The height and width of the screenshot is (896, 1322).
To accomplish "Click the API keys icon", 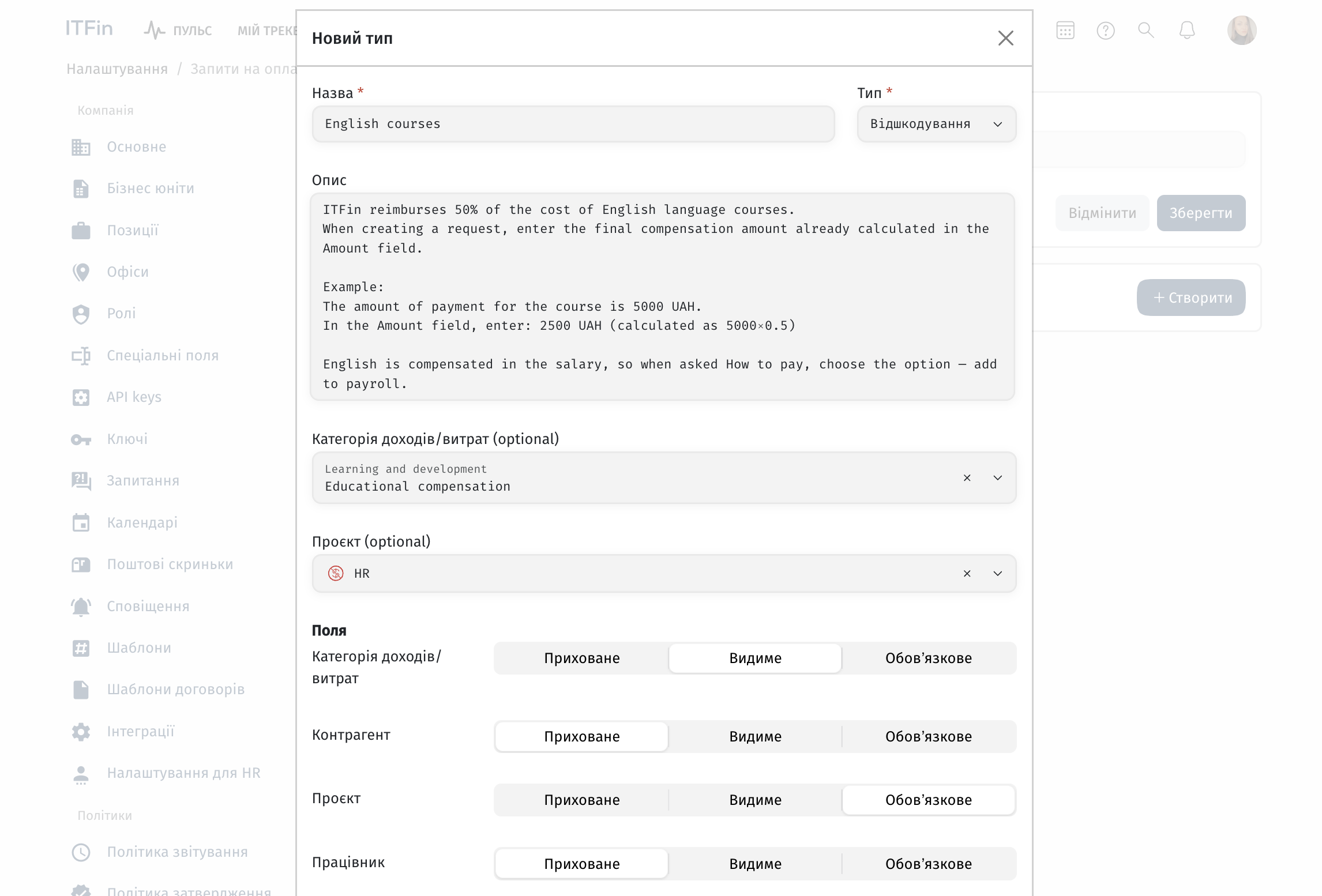I will click(81, 397).
